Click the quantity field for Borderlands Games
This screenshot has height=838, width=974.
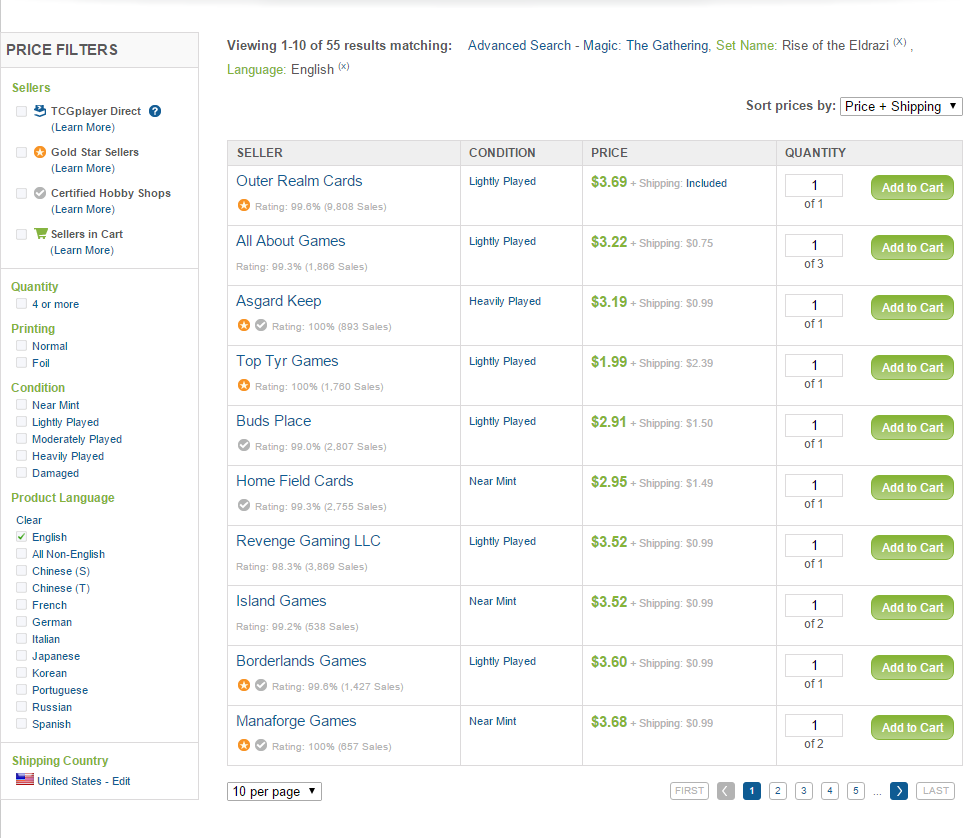coord(814,665)
